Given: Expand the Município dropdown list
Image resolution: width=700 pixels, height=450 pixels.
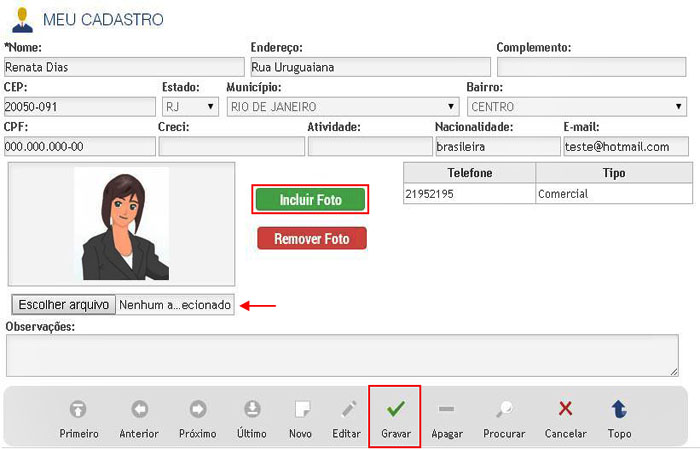Looking at the screenshot, I should pos(342,106).
